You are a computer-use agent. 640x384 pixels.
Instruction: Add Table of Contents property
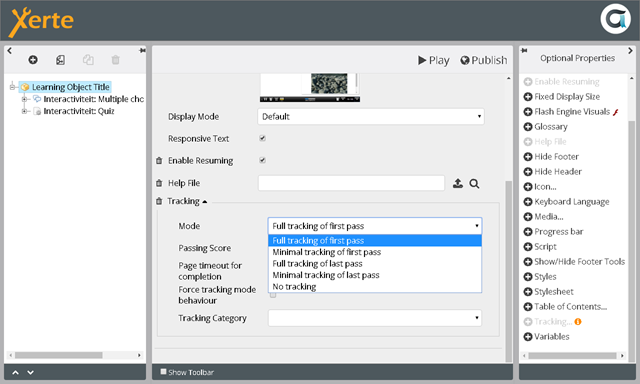click(565, 306)
